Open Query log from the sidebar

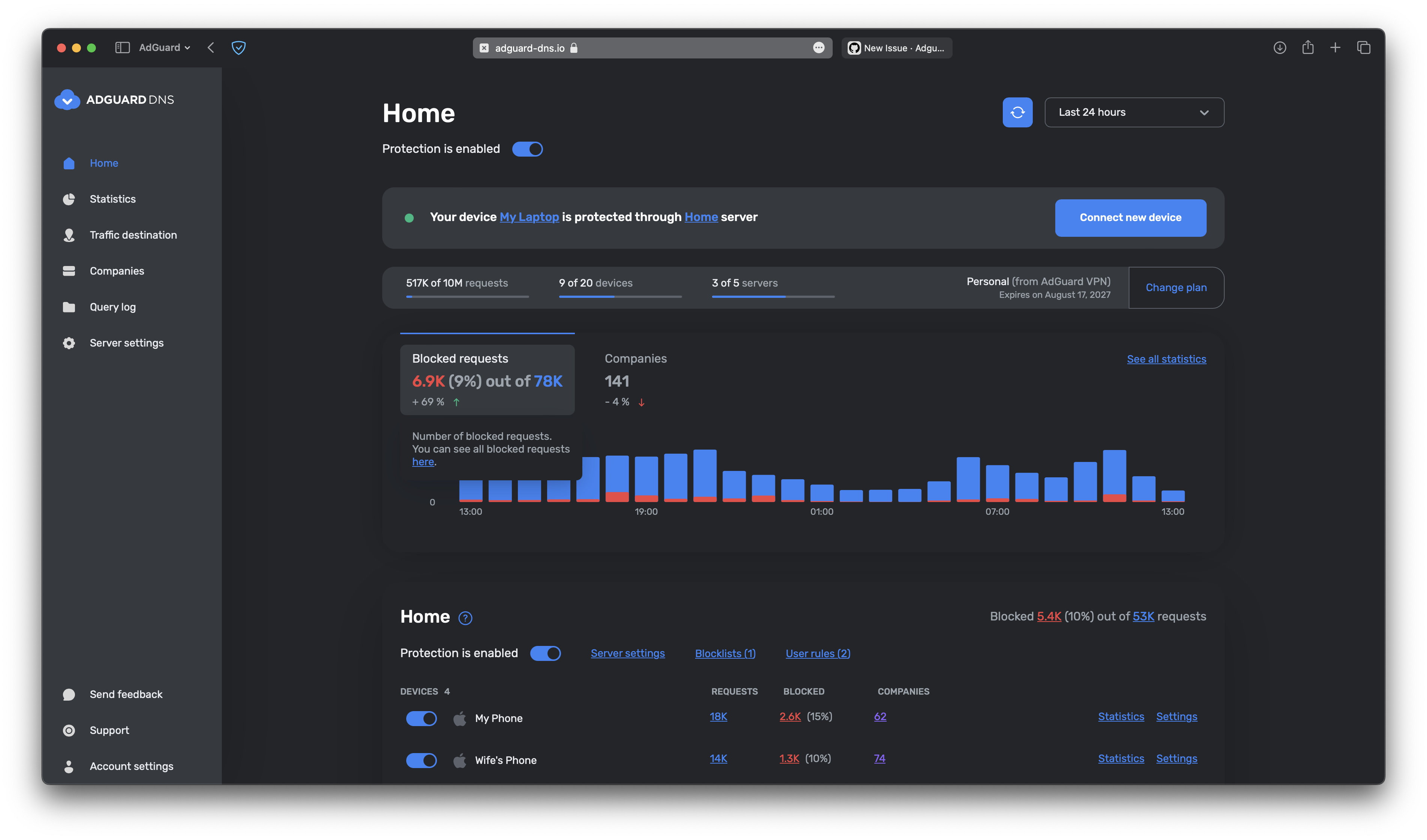pos(113,307)
